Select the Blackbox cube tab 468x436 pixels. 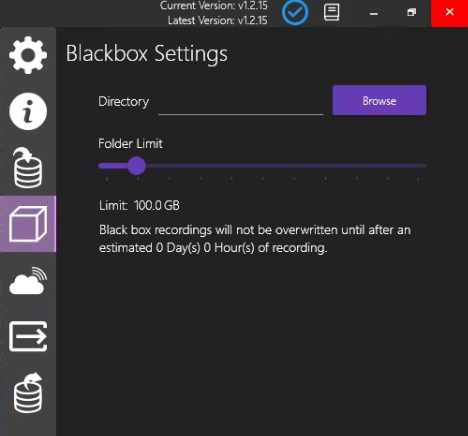click(x=28, y=224)
